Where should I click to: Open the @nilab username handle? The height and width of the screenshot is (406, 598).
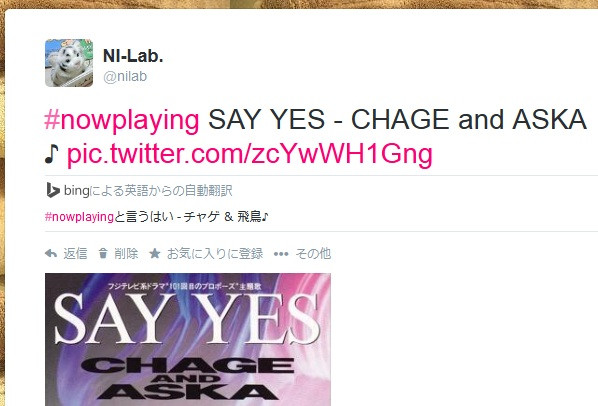125,77
